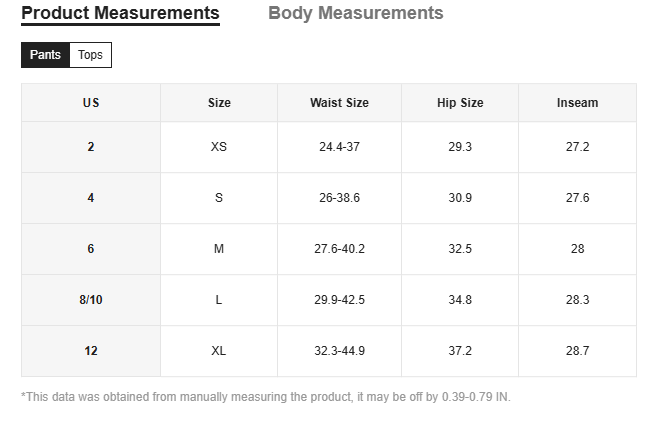Switch to Body Measurements tab
Image resolution: width=663 pixels, height=426 pixels.
click(355, 13)
